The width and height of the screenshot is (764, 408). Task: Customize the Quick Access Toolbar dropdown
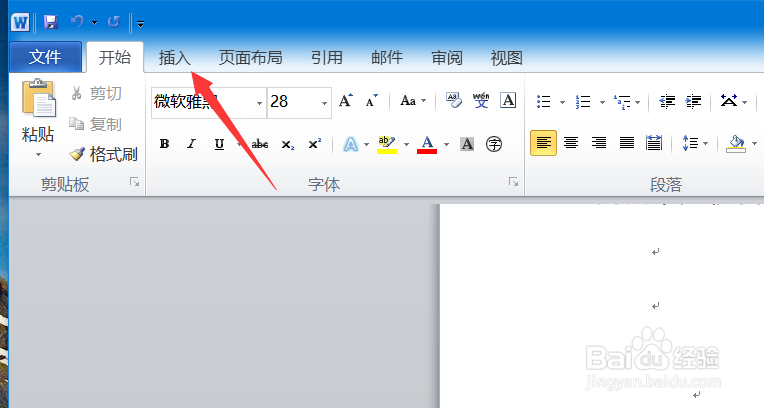point(140,23)
